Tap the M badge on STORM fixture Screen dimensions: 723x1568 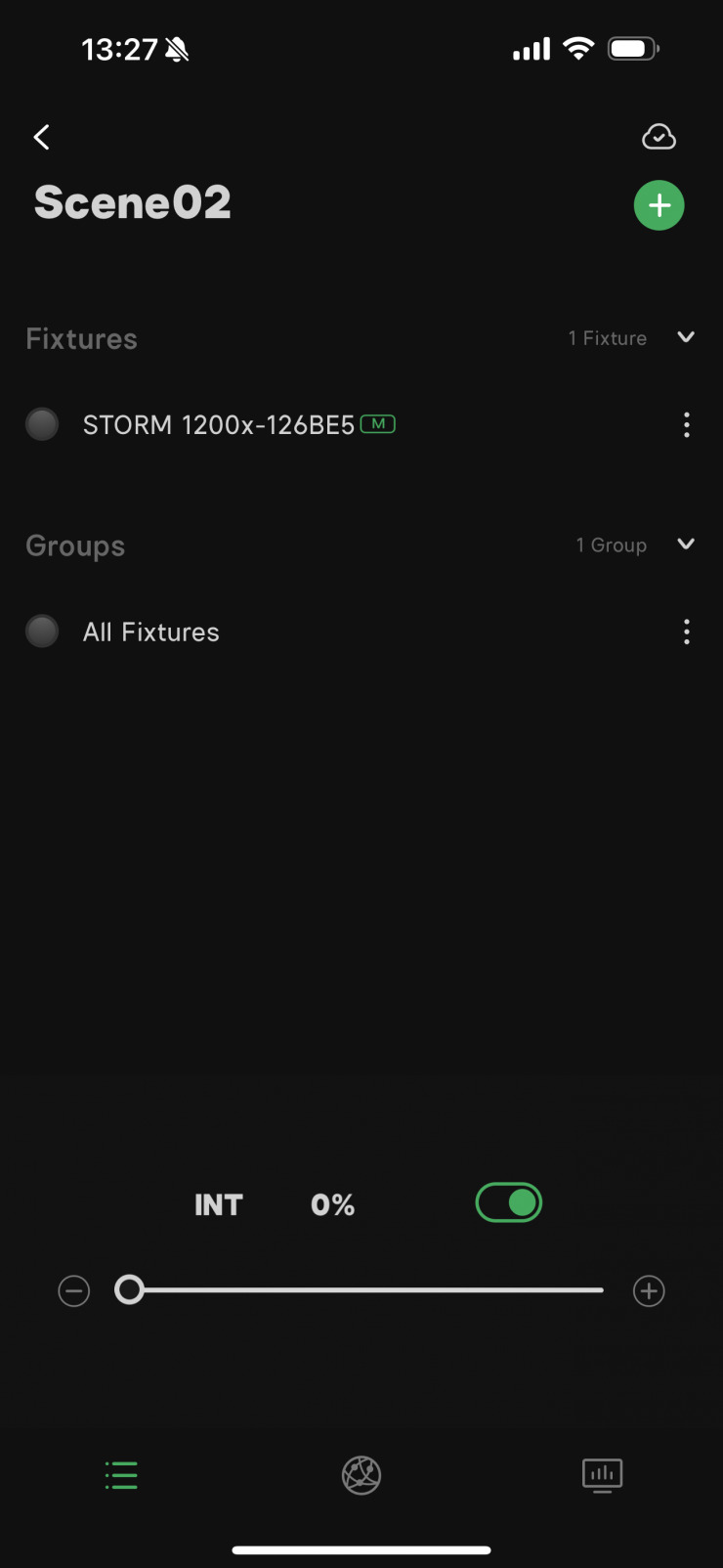pyautogui.click(x=378, y=424)
